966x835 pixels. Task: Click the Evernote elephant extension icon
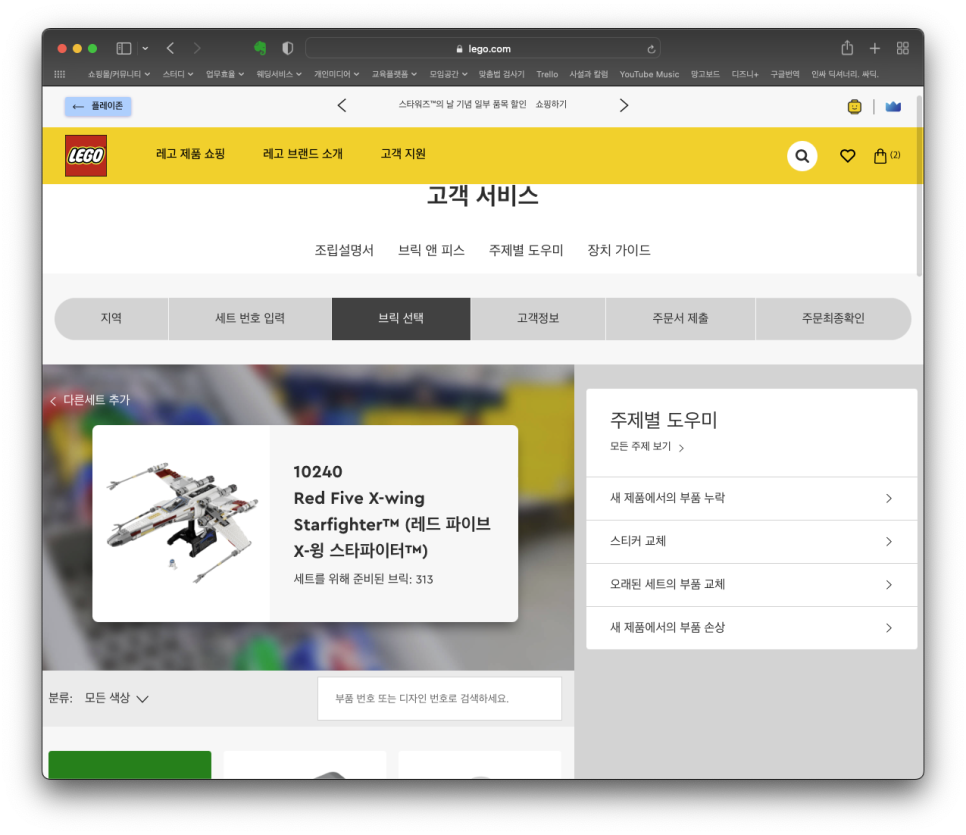(x=260, y=48)
